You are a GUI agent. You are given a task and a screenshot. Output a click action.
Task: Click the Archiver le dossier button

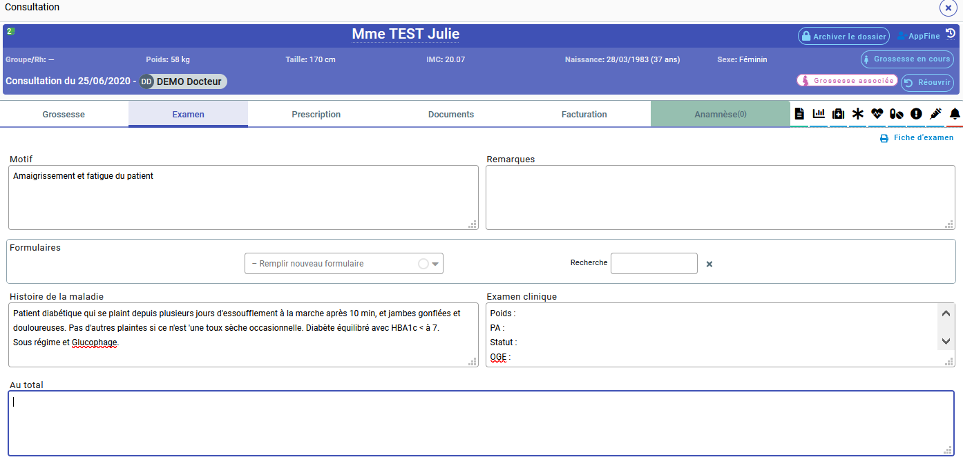[x=844, y=36]
